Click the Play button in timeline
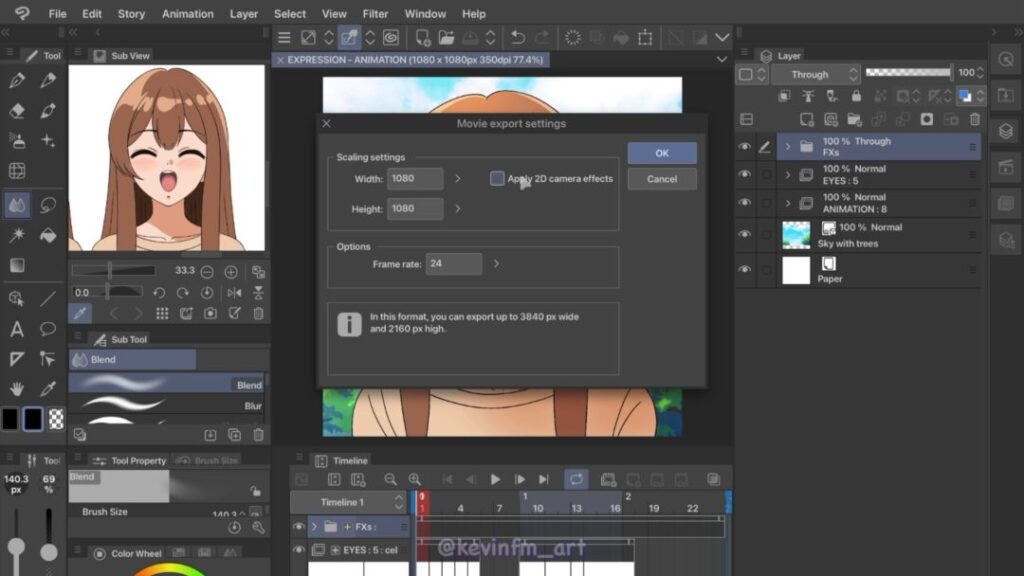1024x576 pixels. pyautogui.click(x=495, y=480)
